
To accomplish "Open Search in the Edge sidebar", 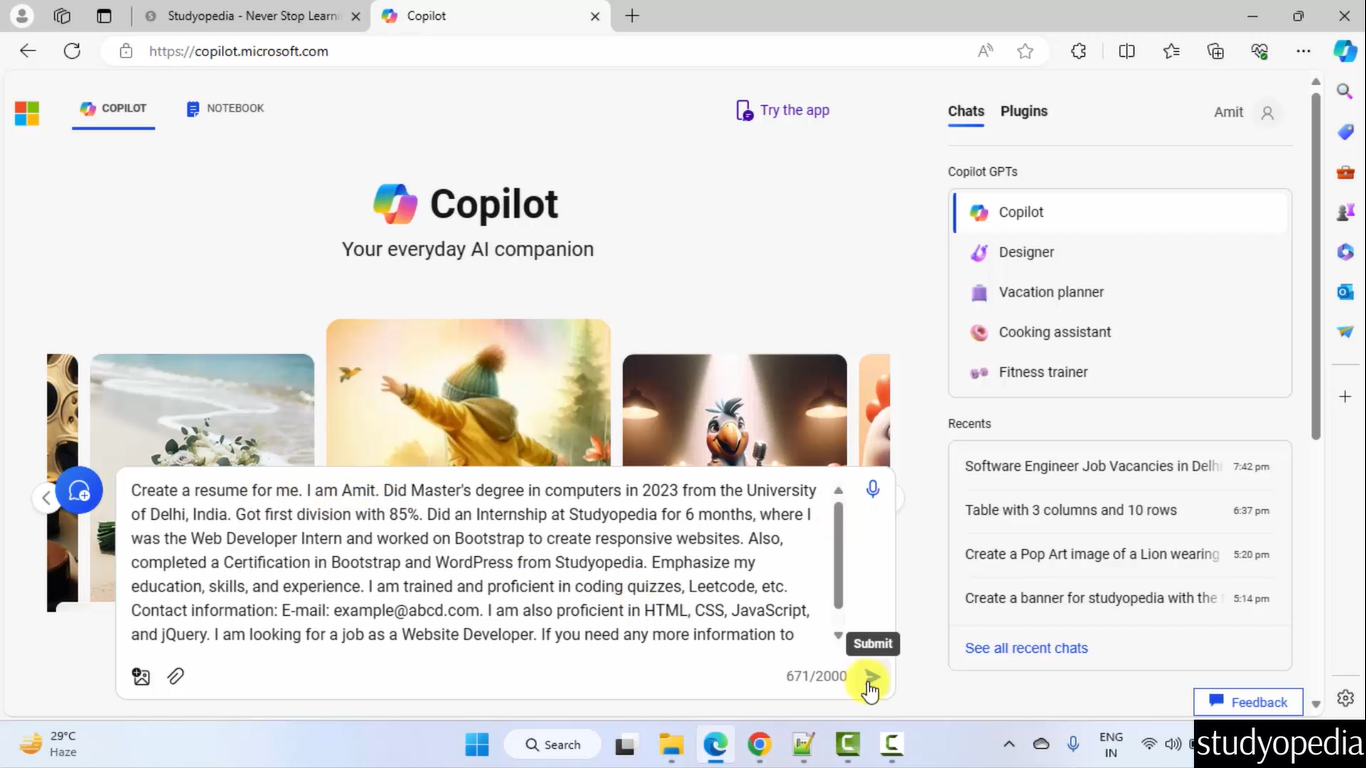I will [x=1345, y=91].
